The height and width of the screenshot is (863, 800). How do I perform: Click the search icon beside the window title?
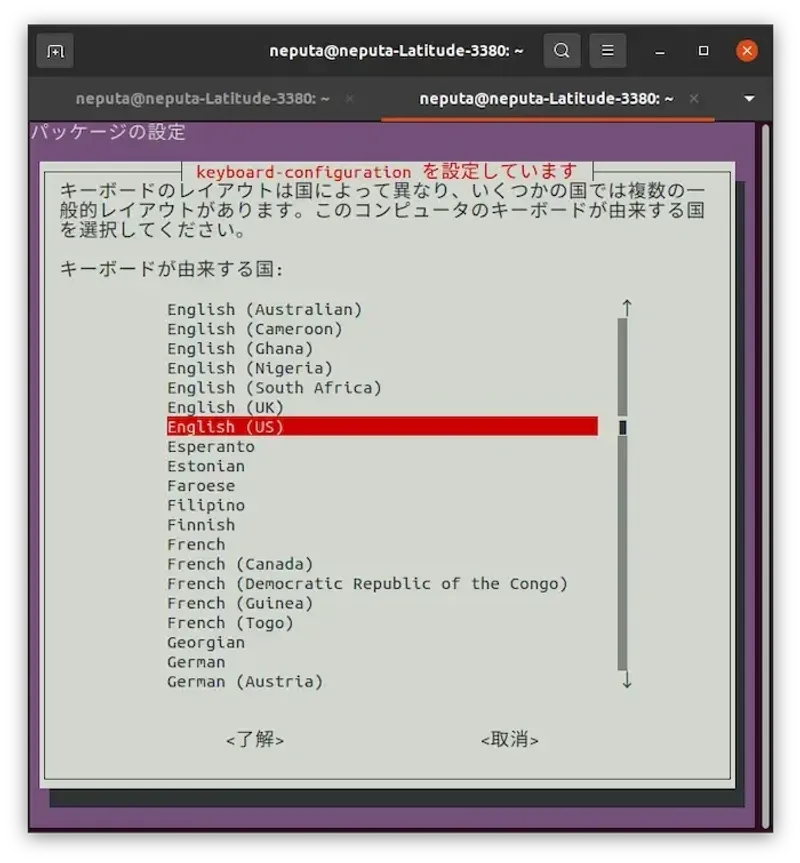tap(561, 50)
